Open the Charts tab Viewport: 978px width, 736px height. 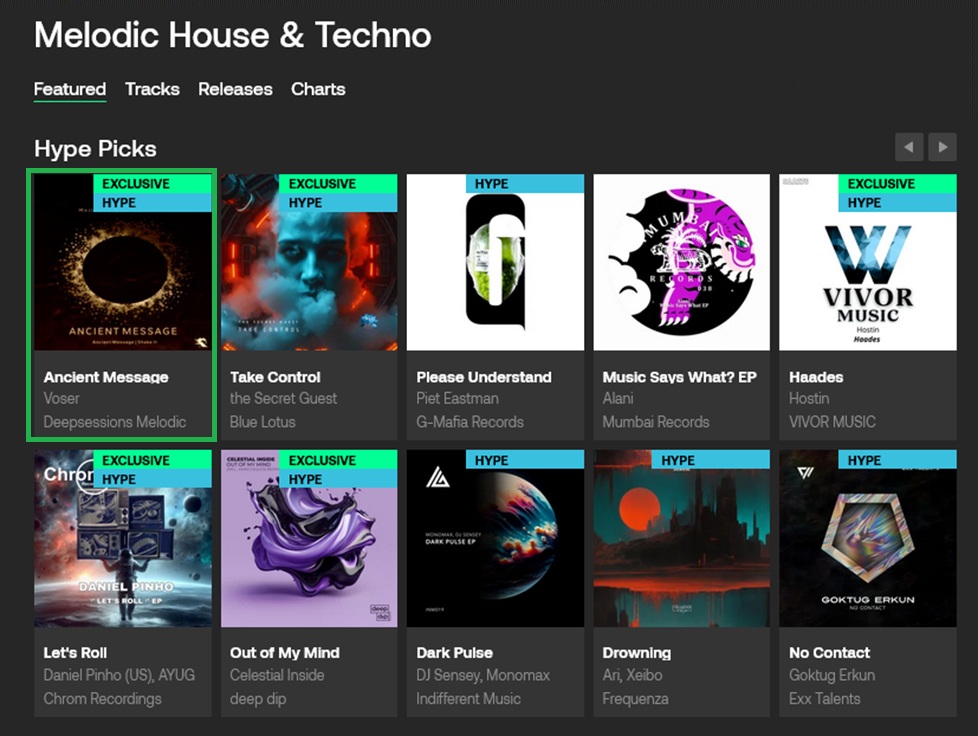point(318,89)
